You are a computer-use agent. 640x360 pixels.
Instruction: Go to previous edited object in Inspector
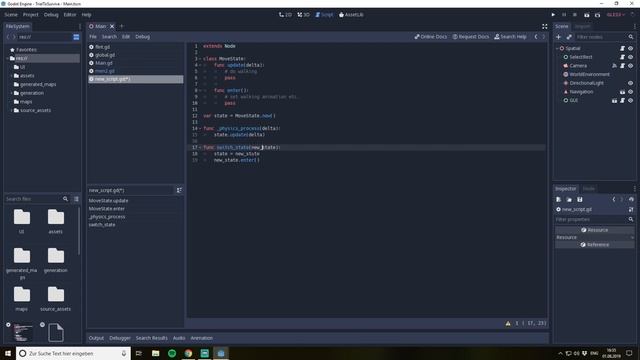pos(613,200)
